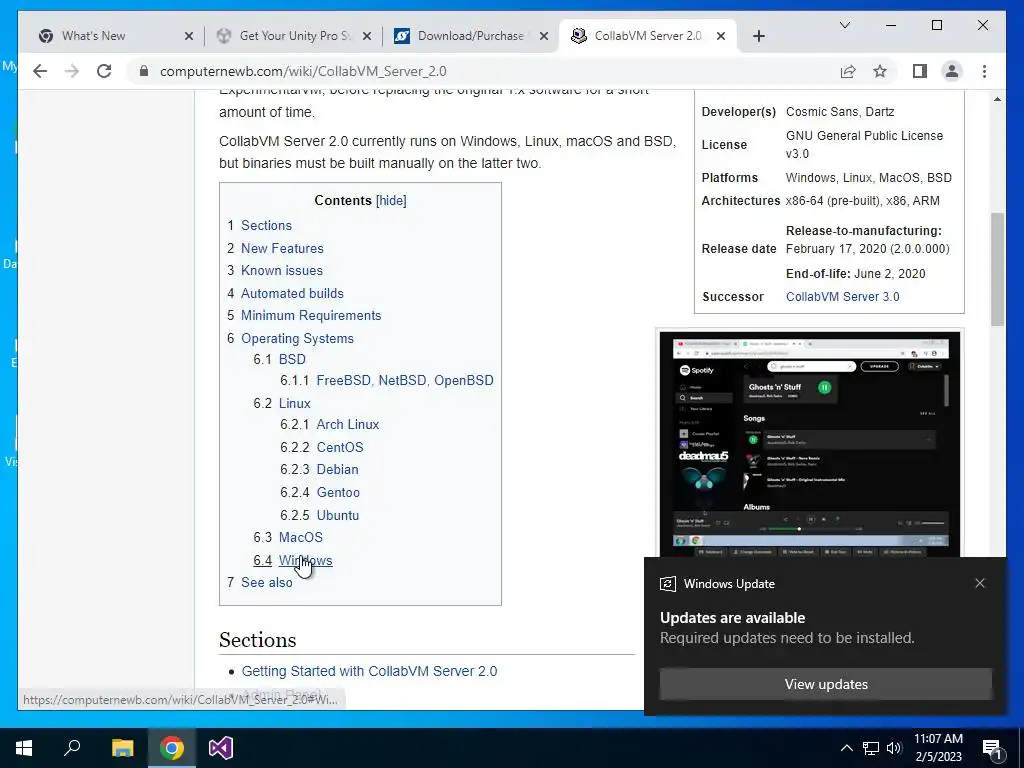This screenshot has height=768, width=1024.
Task: Open taskbar search
Action: coord(72,748)
